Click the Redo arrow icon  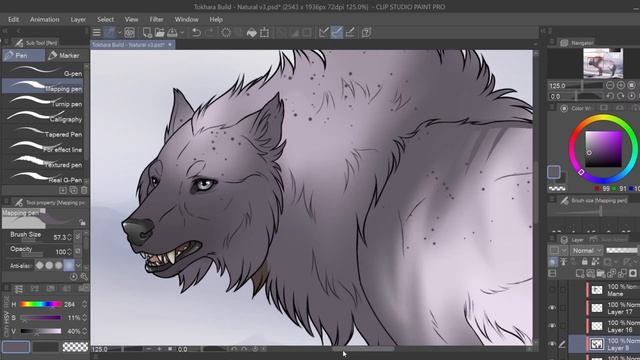[209, 33]
